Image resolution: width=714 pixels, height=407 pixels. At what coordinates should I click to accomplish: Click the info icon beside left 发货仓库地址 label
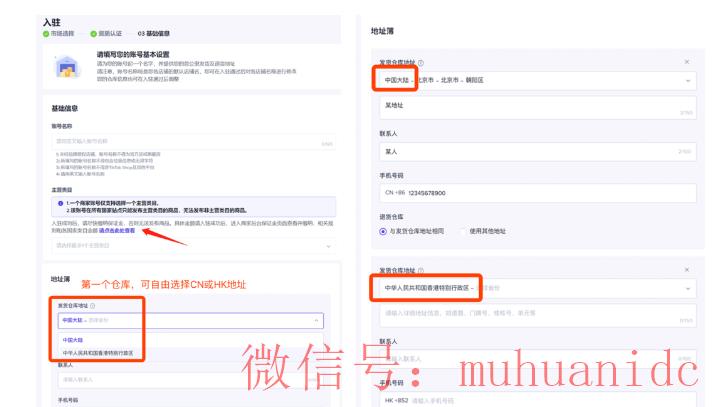93,305
